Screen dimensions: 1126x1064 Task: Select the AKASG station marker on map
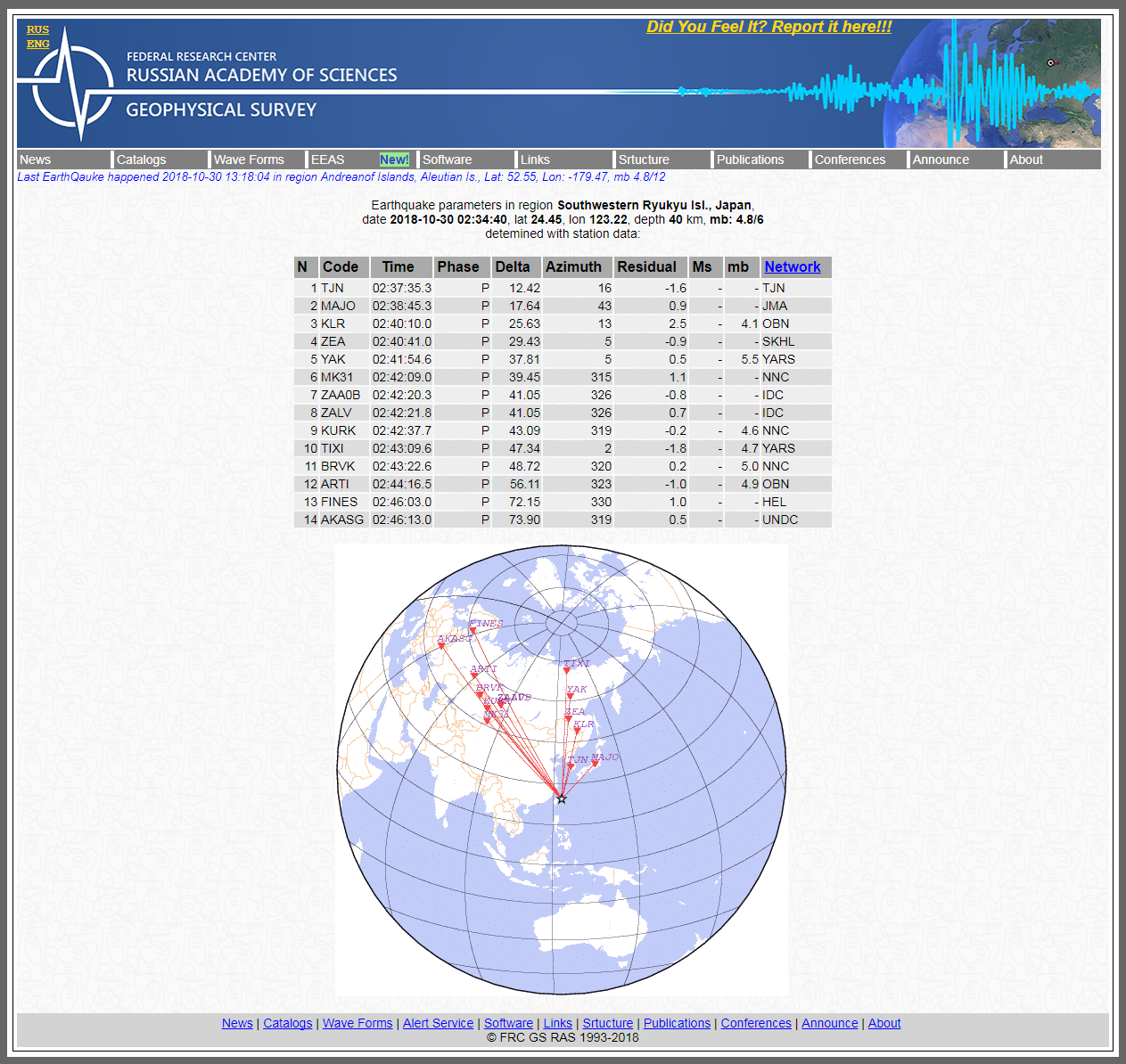[441, 646]
